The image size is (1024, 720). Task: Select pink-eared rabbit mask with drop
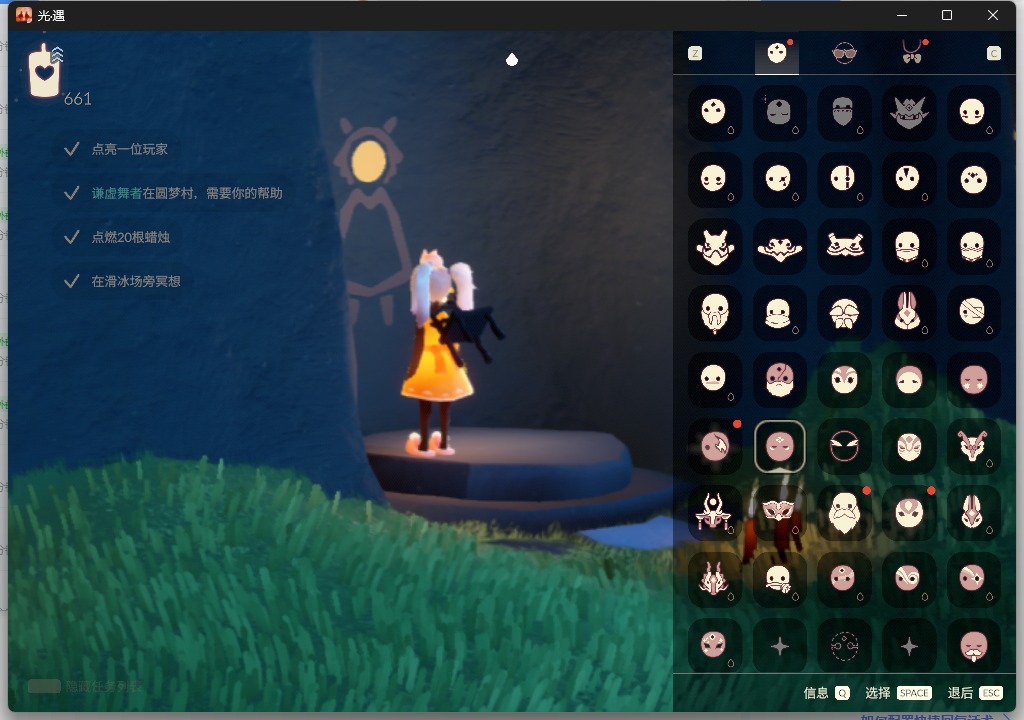click(x=908, y=313)
